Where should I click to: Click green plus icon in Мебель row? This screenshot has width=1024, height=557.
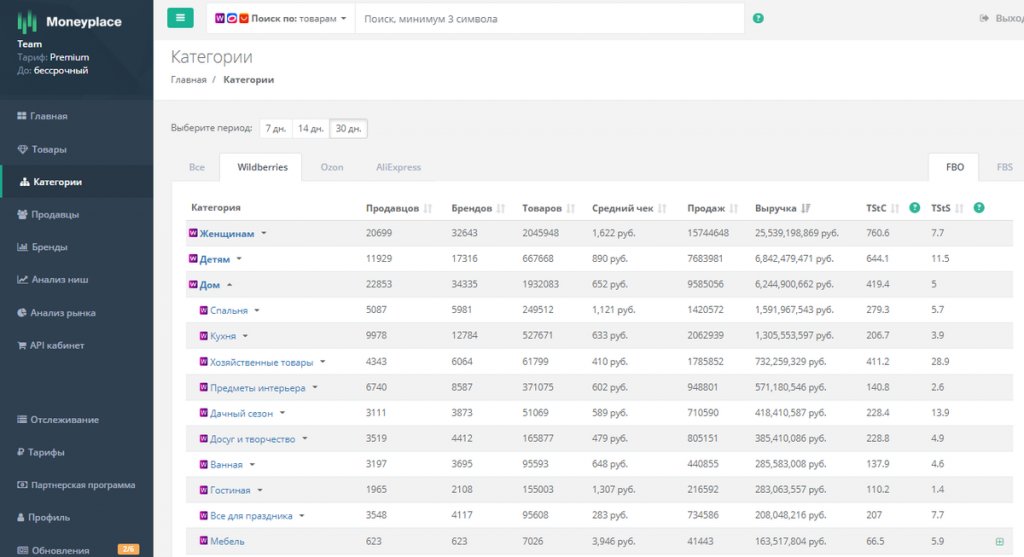point(1000,541)
